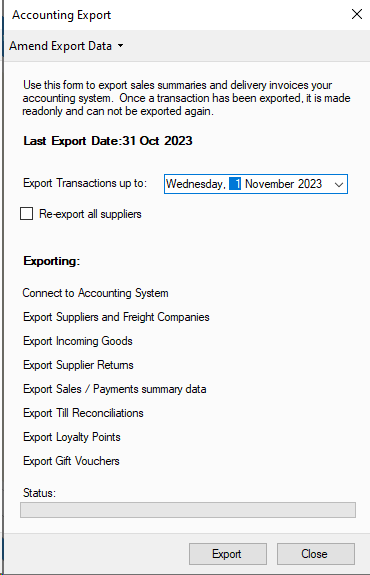The height and width of the screenshot is (575, 370).
Task: Click Wednesday in the date field
Action: [195, 184]
